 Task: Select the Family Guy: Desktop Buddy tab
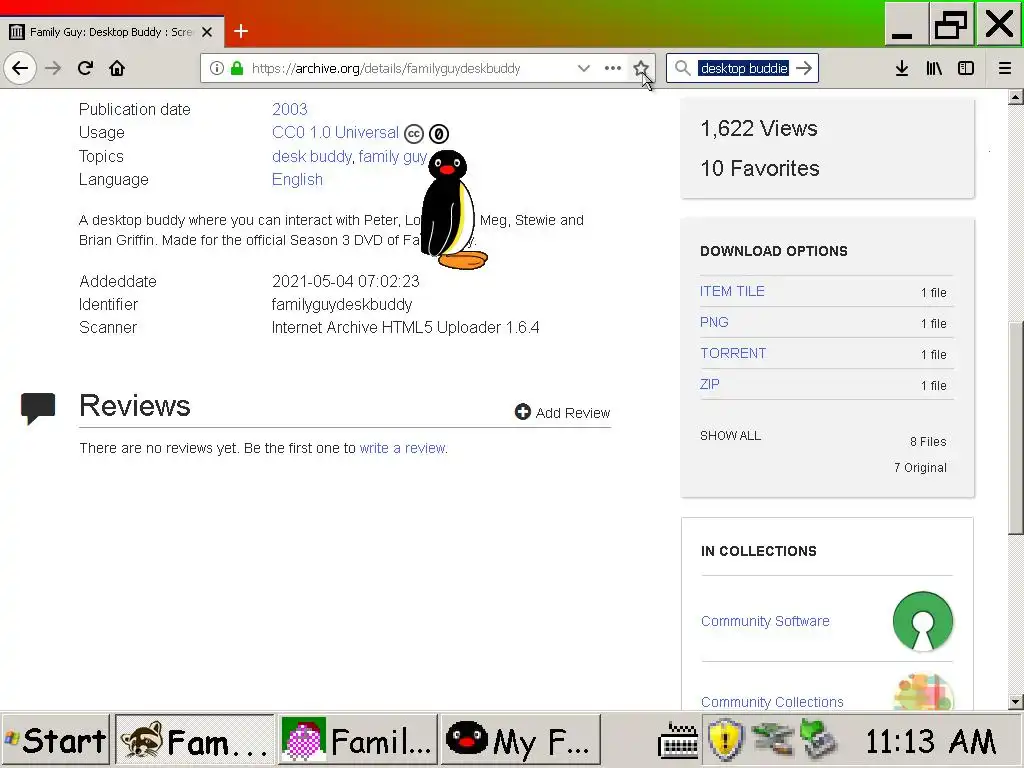pos(112,31)
